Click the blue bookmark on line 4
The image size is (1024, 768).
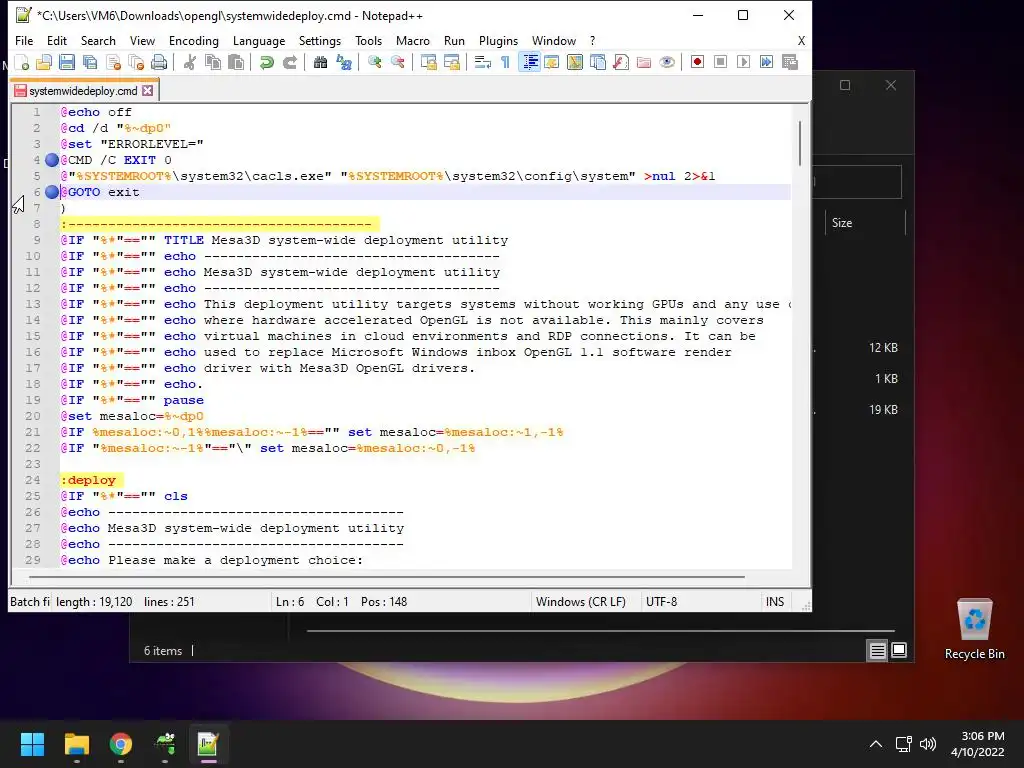52,160
